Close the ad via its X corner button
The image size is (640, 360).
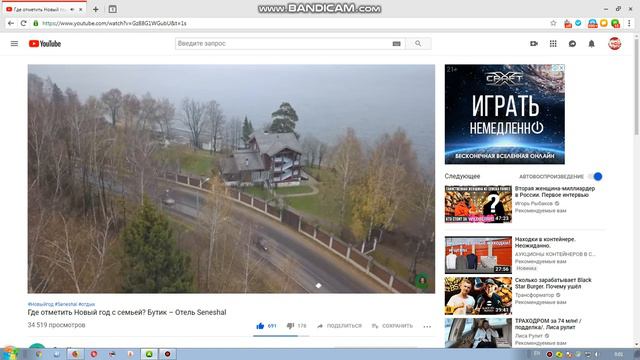coord(562,67)
